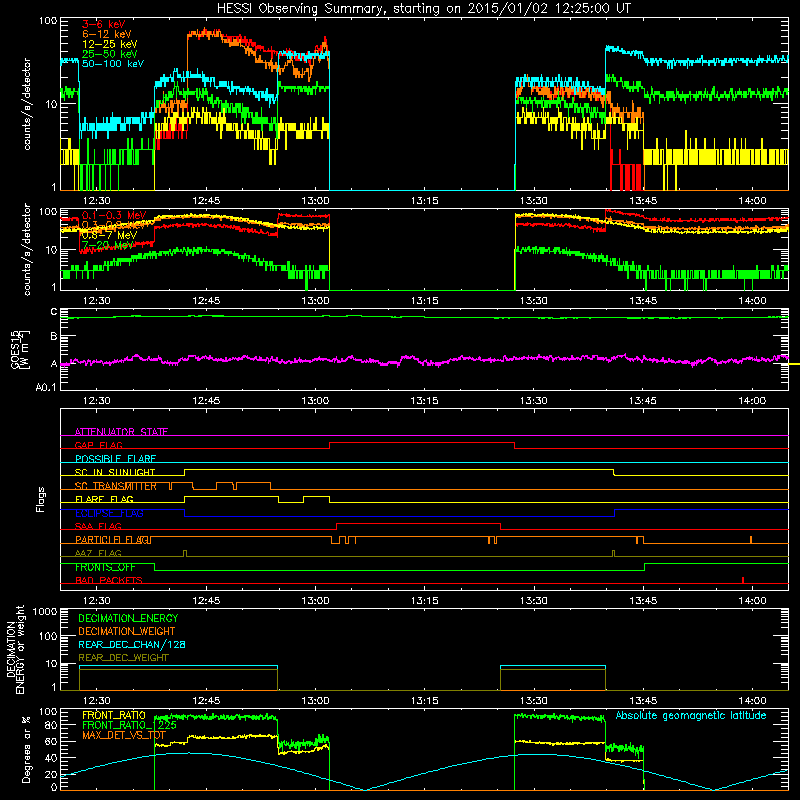The height and width of the screenshot is (800, 800).
Task: Click the MAX_DET_VS_TOT legend entry
Action: 124,735
